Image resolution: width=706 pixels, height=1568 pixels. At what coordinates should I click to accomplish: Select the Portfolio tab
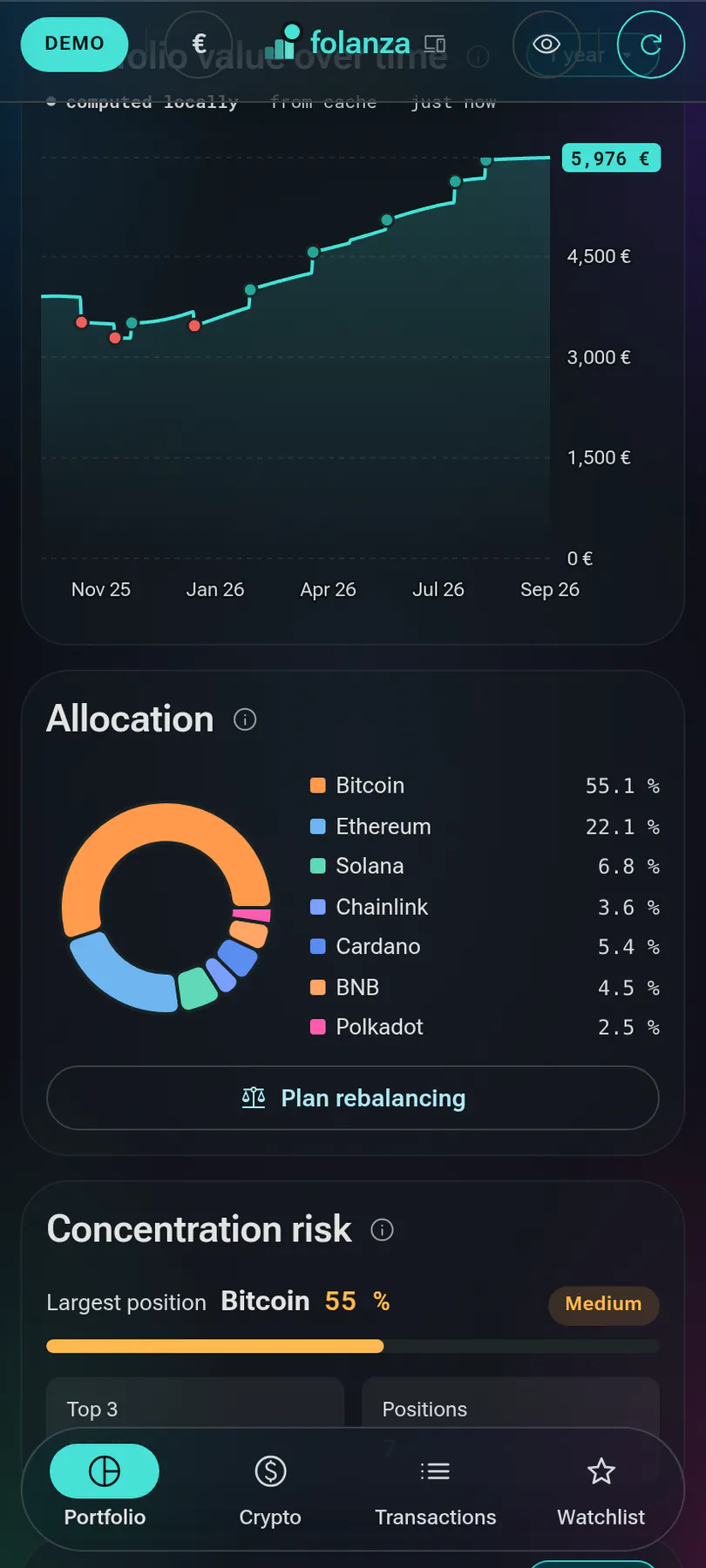coord(105,1486)
